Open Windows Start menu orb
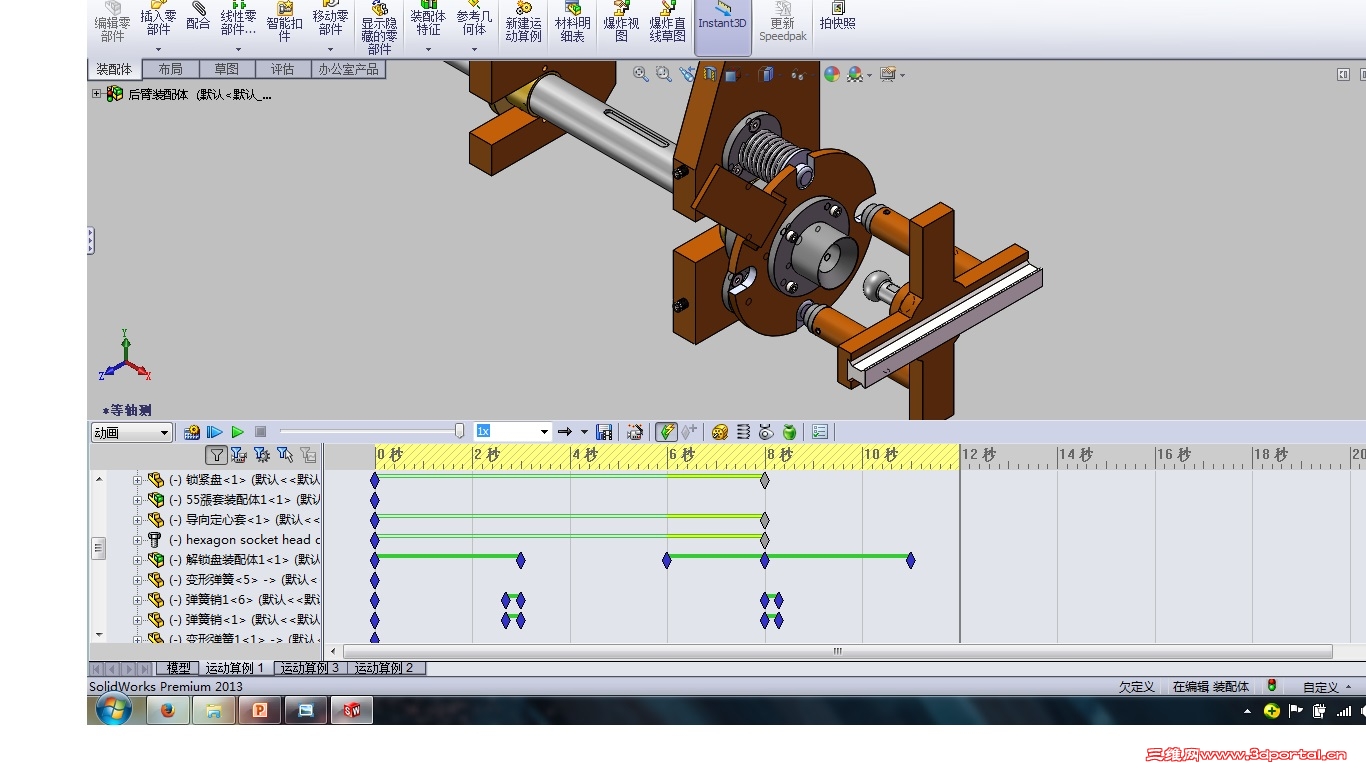The height and width of the screenshot is (768, 1366). [x=114, y=710]
